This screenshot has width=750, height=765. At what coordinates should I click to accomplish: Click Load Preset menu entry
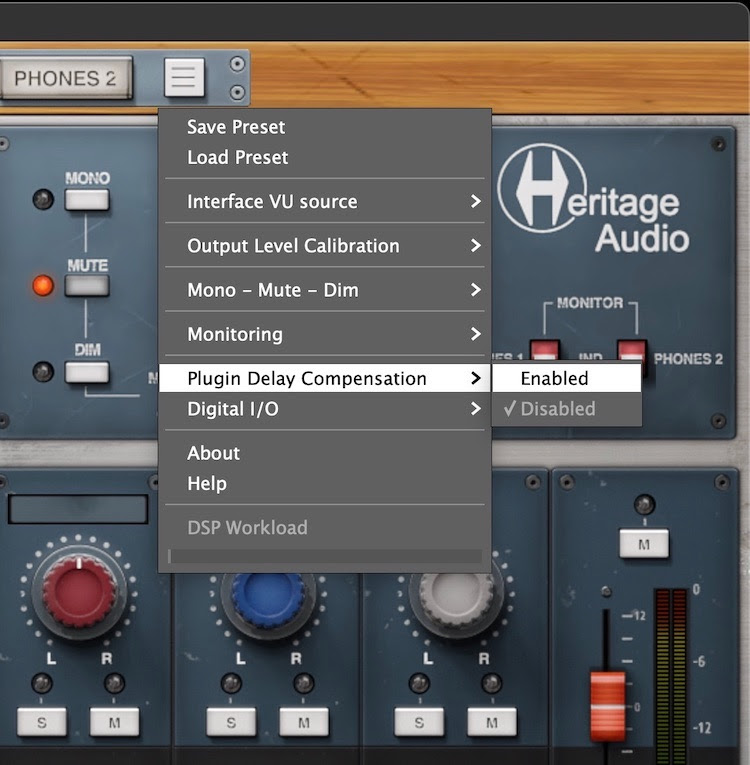pos(238,157)
